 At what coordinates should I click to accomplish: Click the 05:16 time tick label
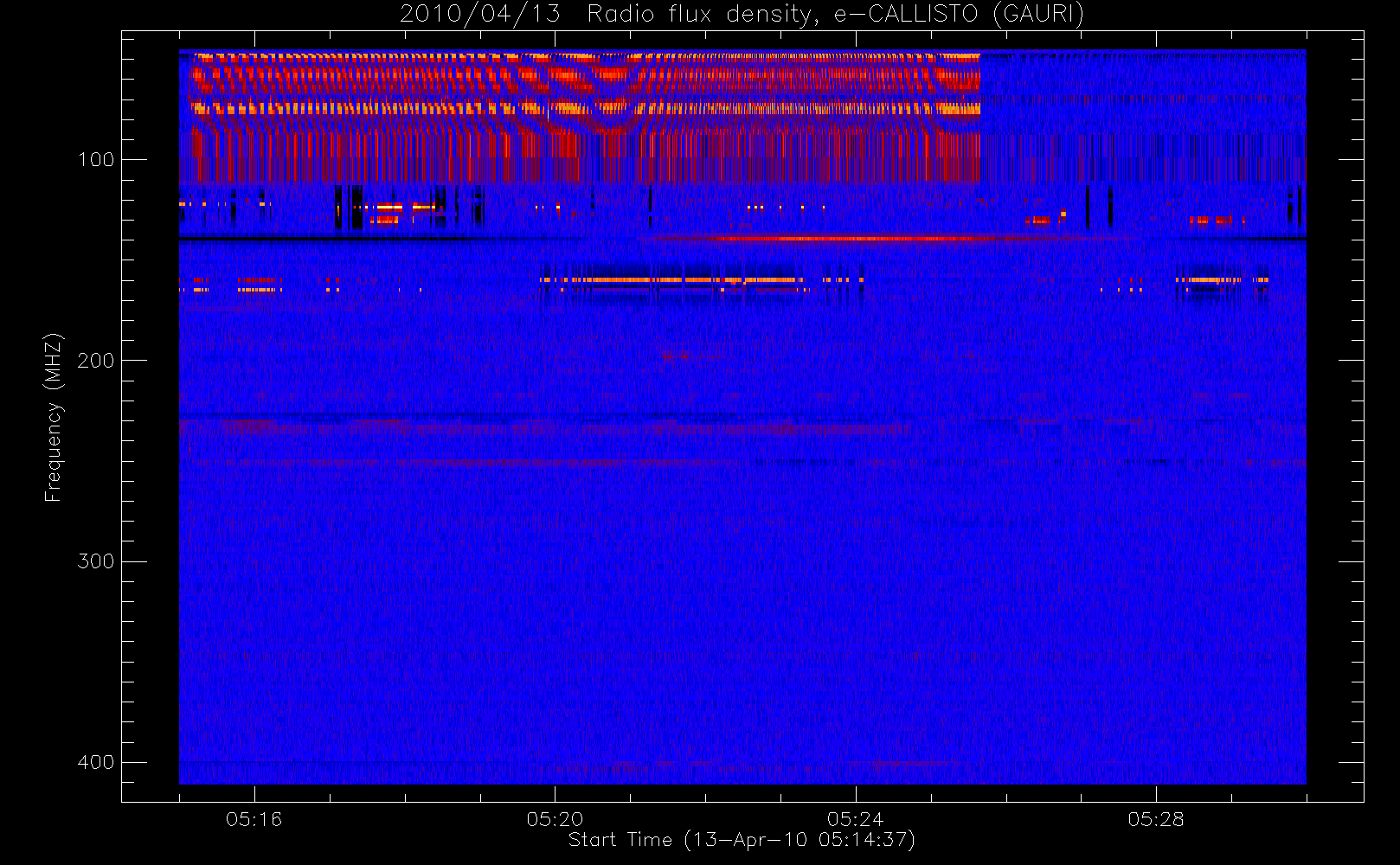tap(254, 819)
